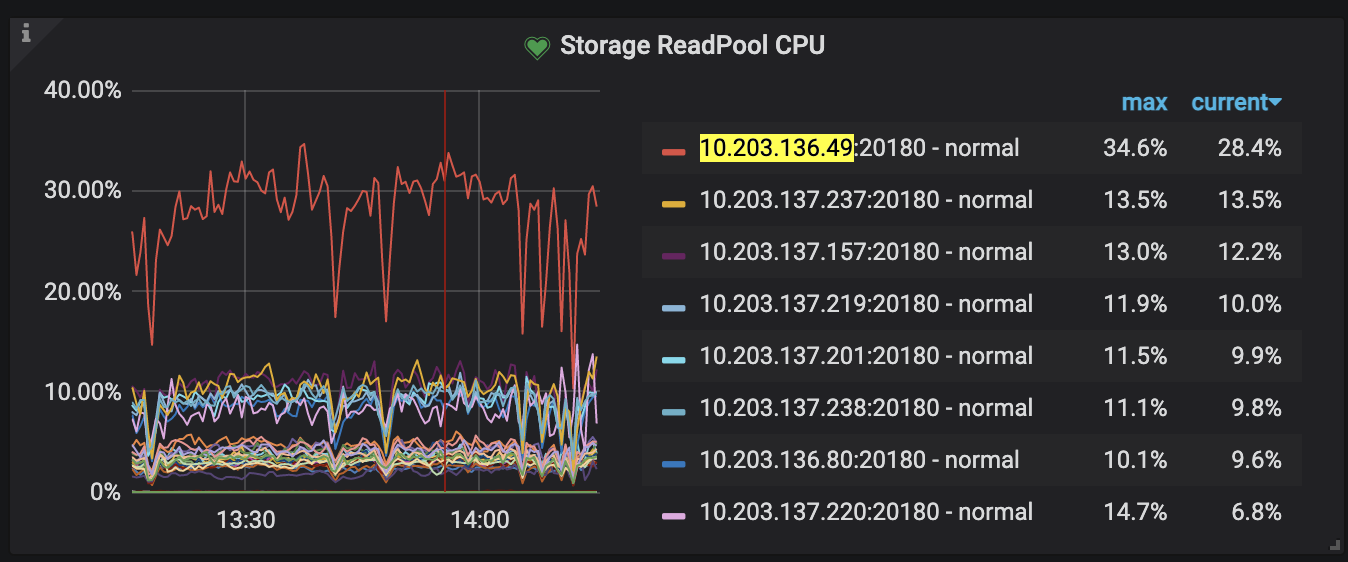Screen dimensions: 1348x562
Task: Click the red color swatch for 10.203.136.49
Action: tap(673, 151)
